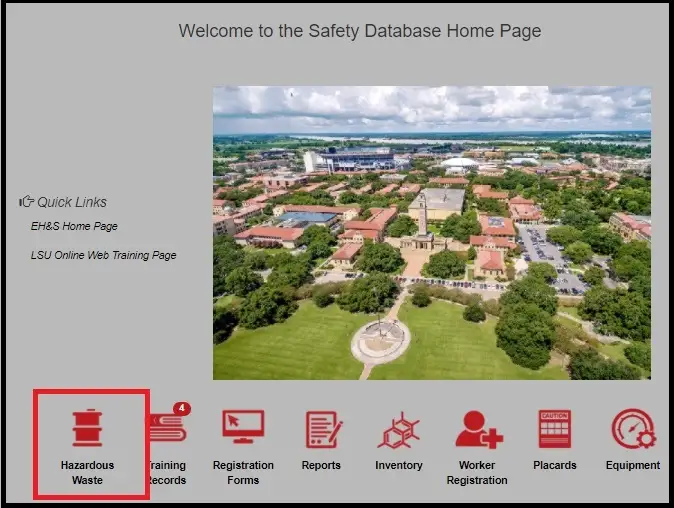674x508 pixels.
Task: Click the red notification badge showing 4
Action: (x=181, y=408)
